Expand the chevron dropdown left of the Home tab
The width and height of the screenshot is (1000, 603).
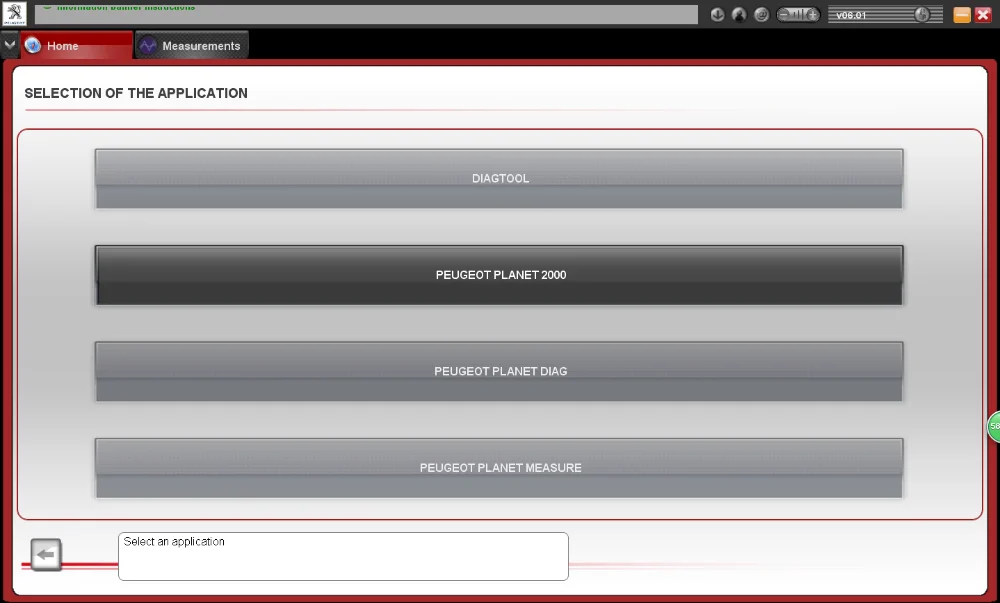pos(10,45)
